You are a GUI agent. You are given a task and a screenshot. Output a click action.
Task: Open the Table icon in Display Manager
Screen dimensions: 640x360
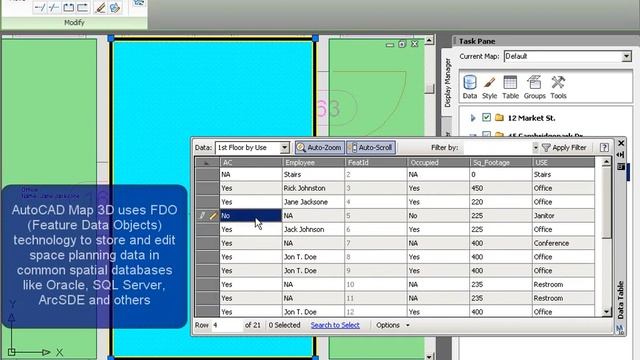click(510, 87)
